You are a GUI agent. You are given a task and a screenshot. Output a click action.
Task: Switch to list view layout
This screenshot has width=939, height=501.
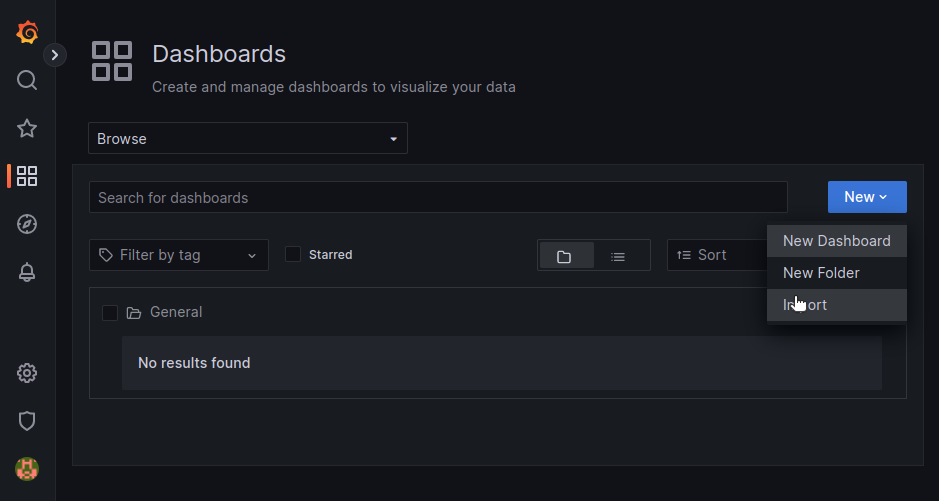click(618, 256)
